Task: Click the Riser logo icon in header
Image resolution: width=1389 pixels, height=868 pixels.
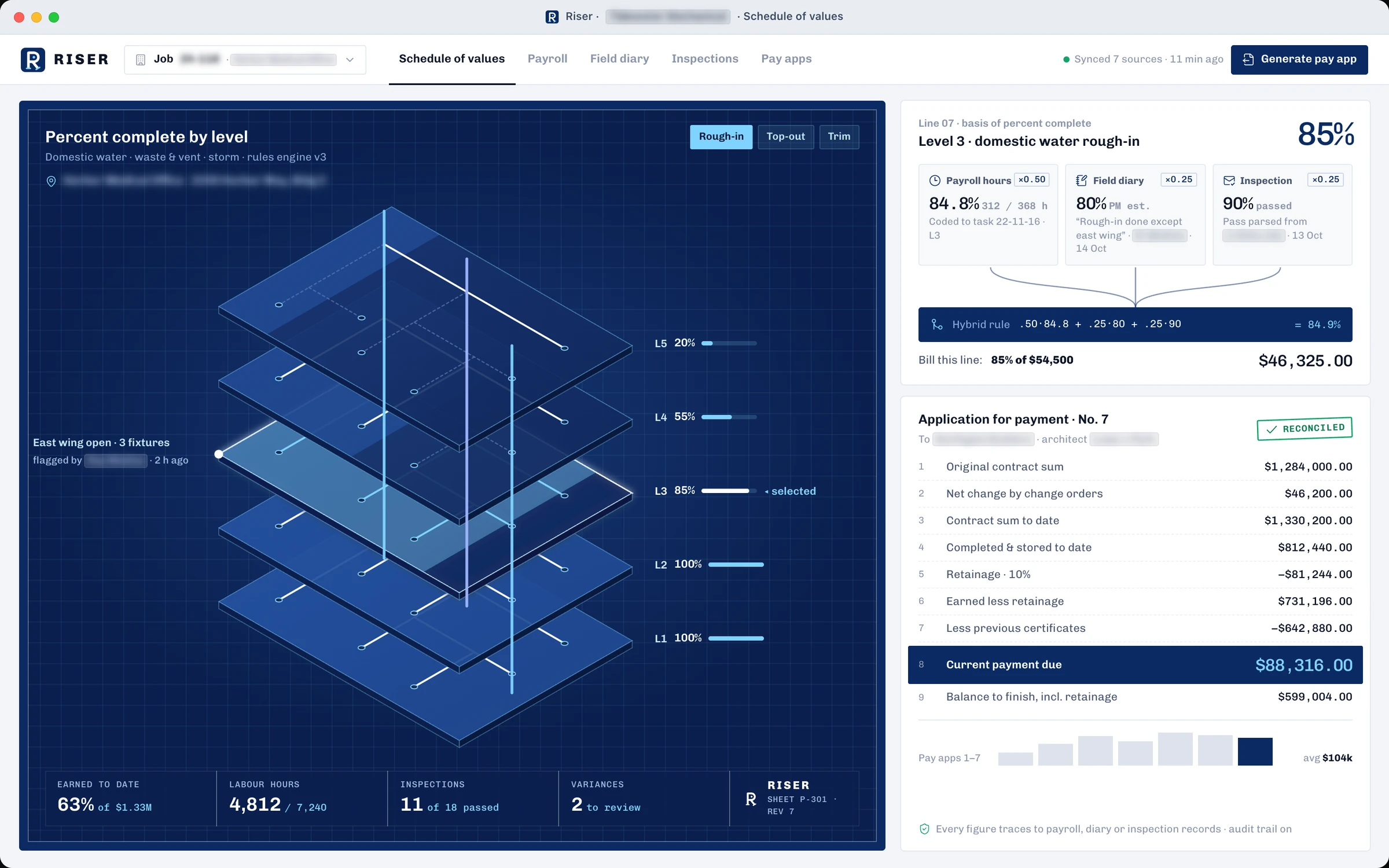Action: click(x=33, y=60)
